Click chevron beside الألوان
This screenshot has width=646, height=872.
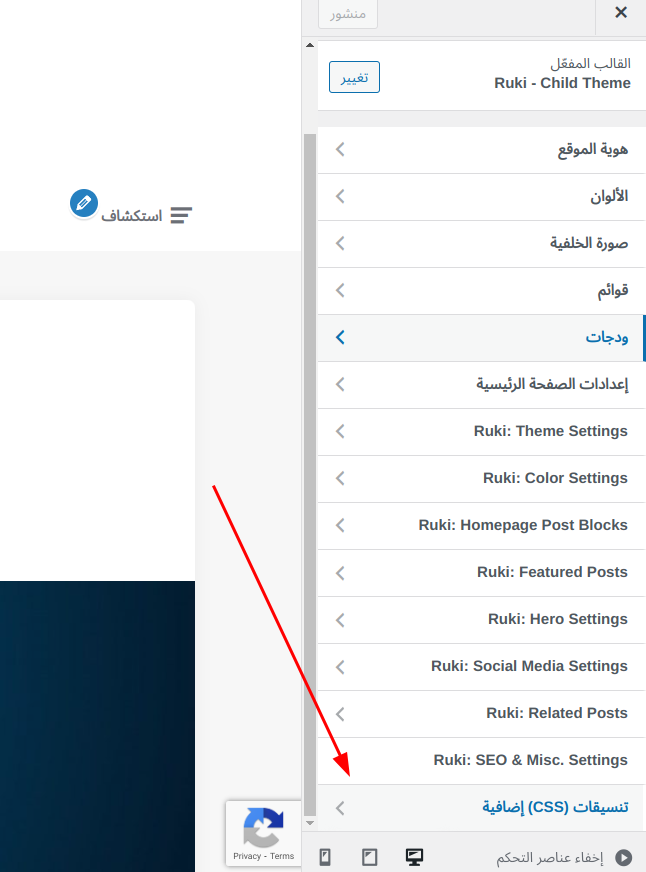pos(340,196)
